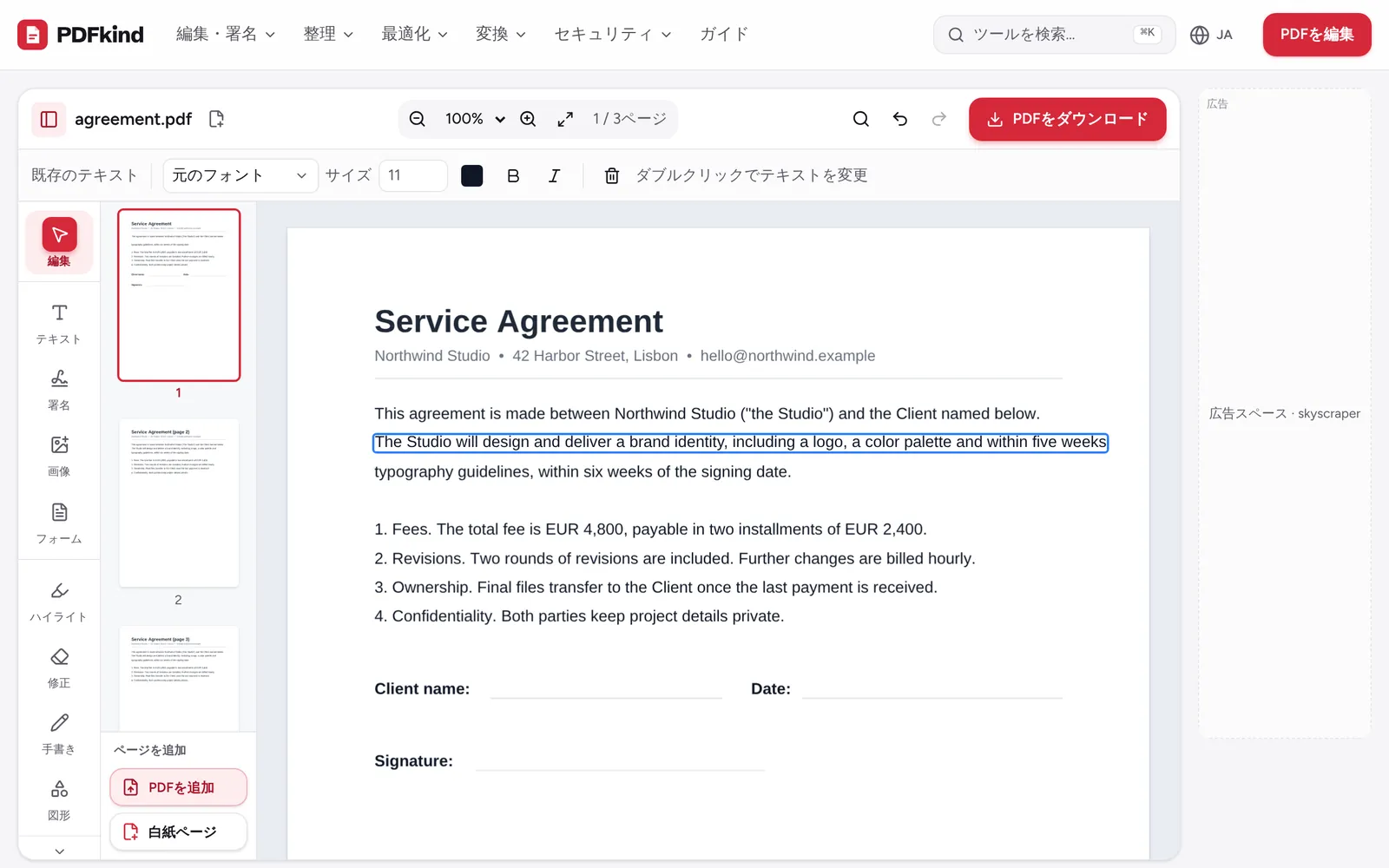Toggle italic formatting
Image resolution: width=1389 pixels, height=868 pixels.
[x=554, y=175]
